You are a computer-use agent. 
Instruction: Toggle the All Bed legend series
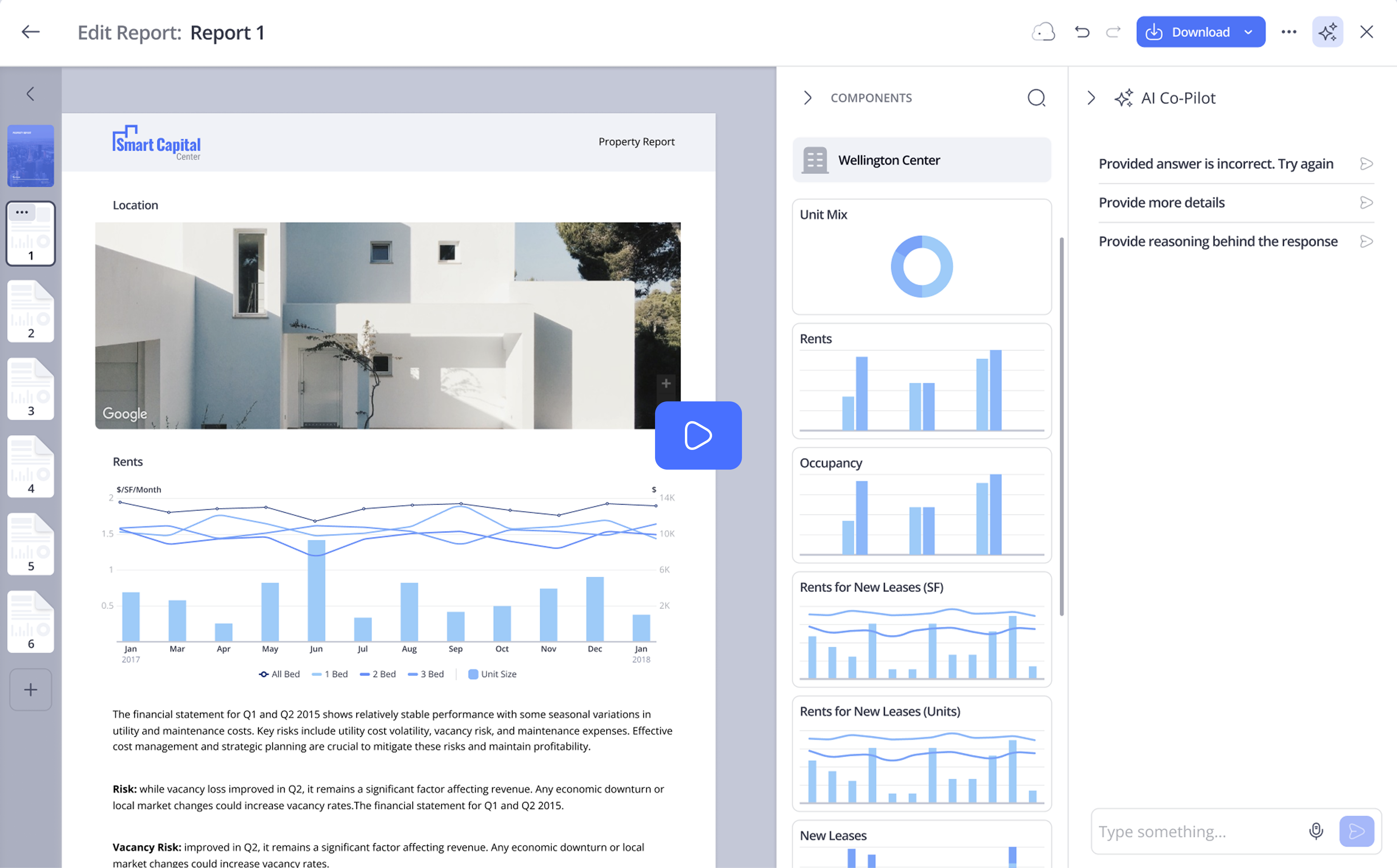(x=279, y=674)
